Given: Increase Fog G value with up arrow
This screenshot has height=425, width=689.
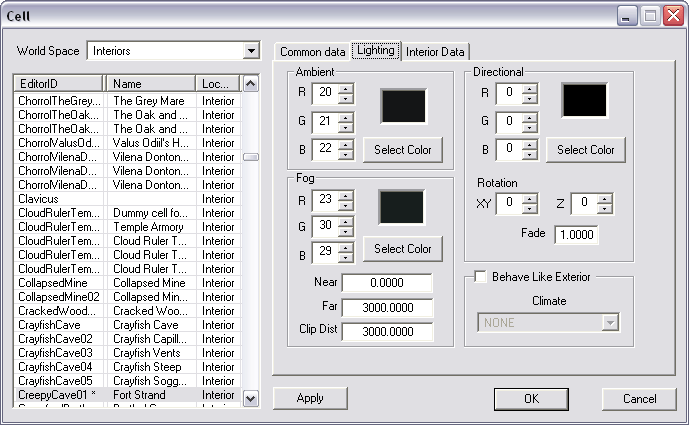Looking at the screenshot, I should [x=346, y=220].
